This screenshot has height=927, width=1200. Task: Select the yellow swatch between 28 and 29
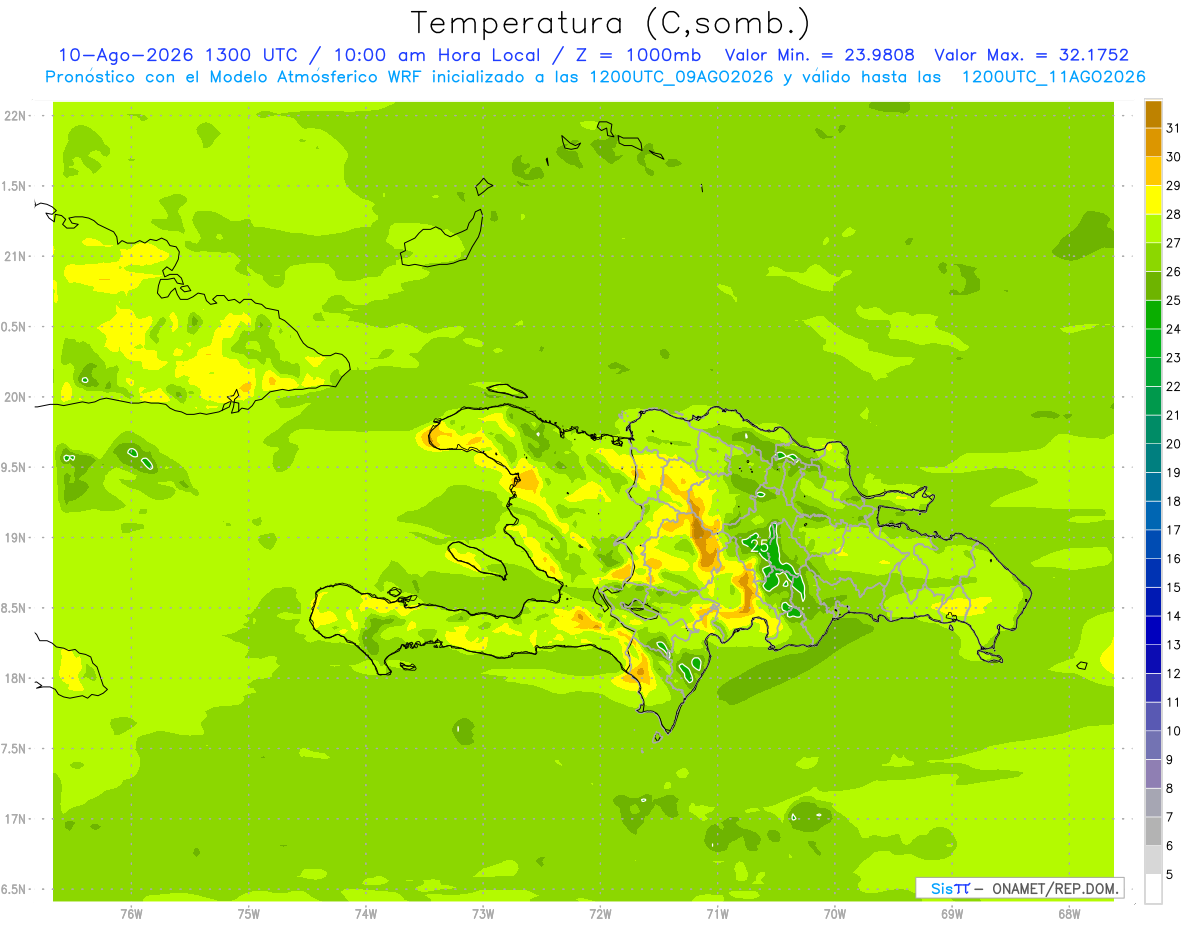click(1153, 199)
